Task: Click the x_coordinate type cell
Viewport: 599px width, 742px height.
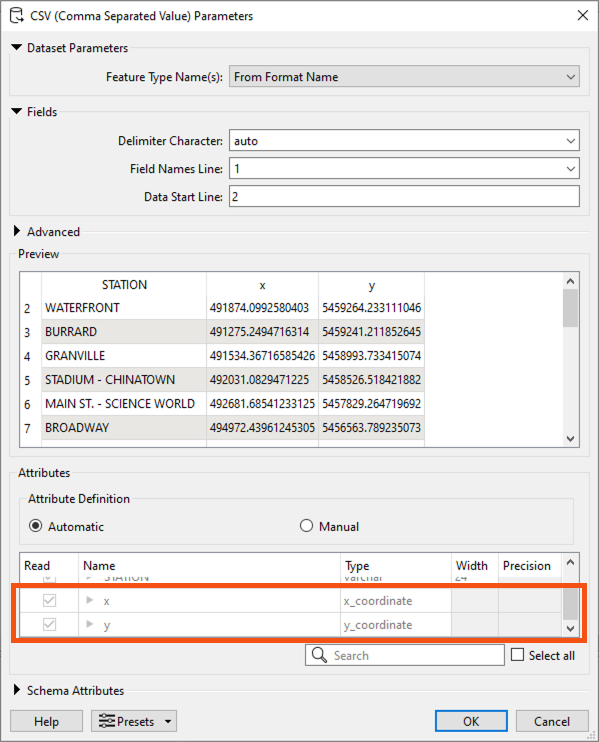Action: tap(396, 601)
